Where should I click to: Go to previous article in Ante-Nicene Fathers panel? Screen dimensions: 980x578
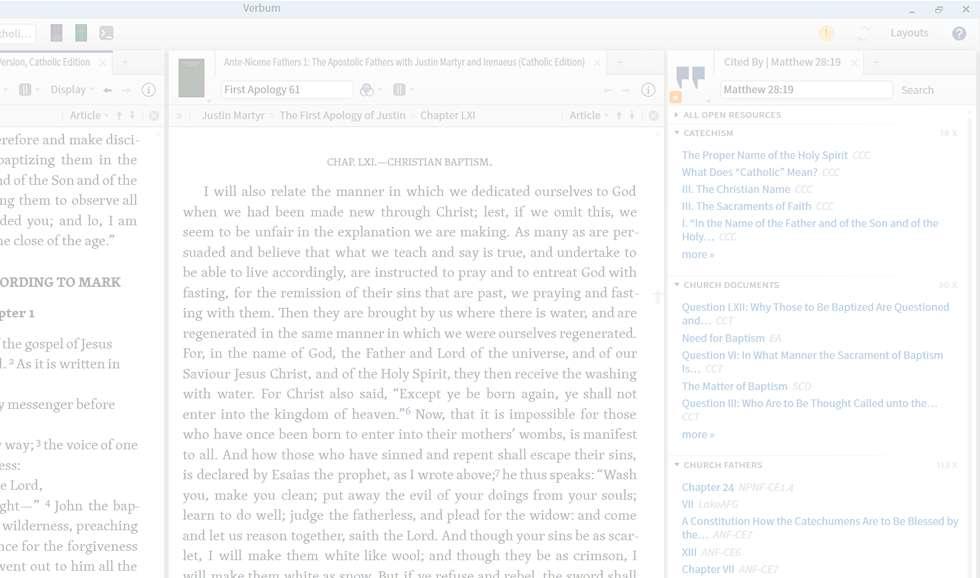pyautogui.click(x=619, y=115)
